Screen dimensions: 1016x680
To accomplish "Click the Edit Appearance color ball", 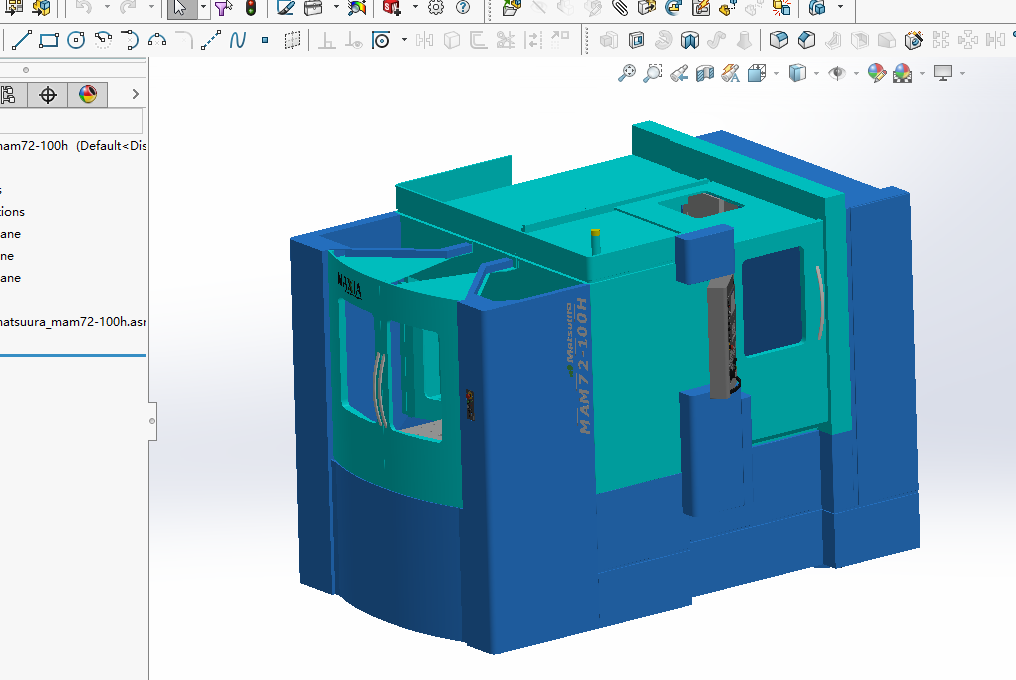I will tap(877, 73).
